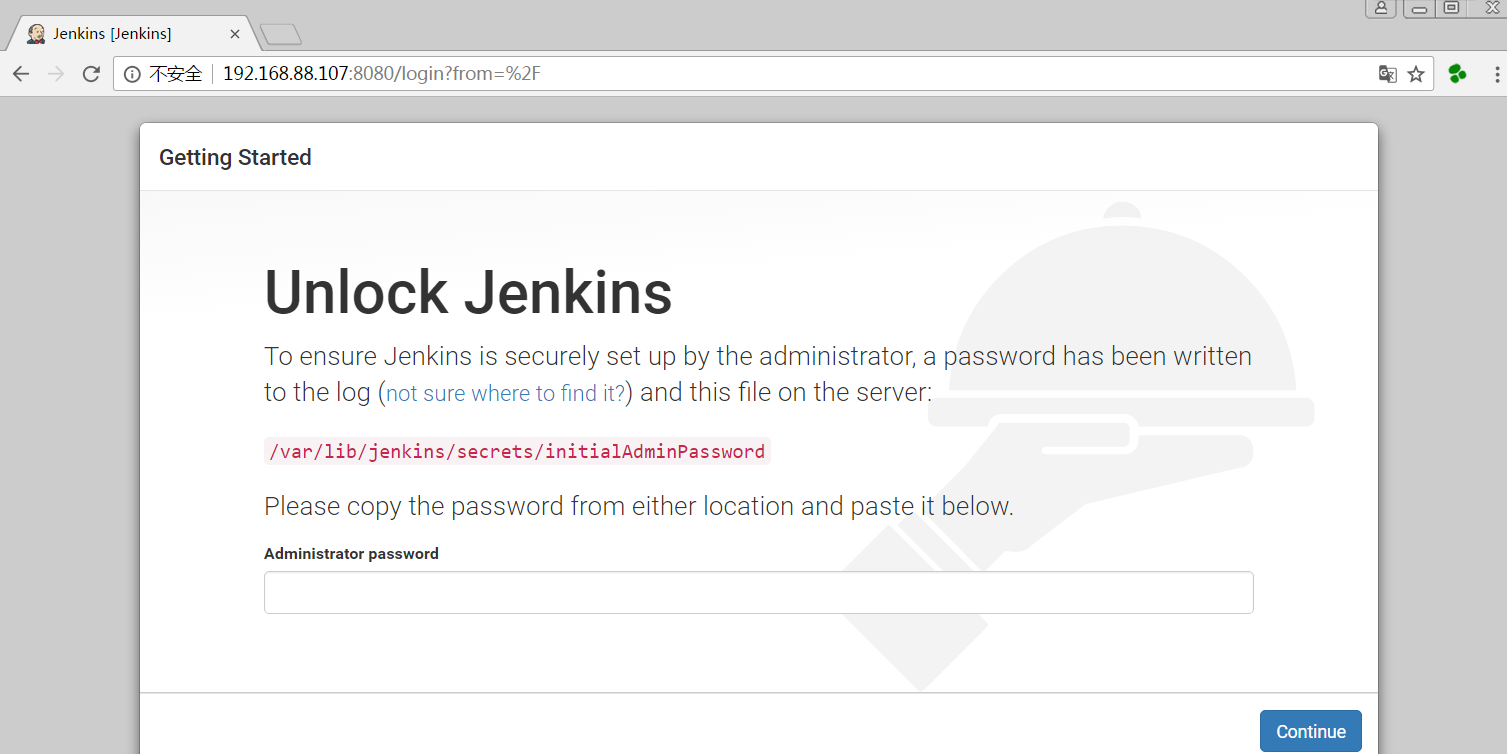Minimize the browser window
The image size is (1507, 754).
(1419, 8)
